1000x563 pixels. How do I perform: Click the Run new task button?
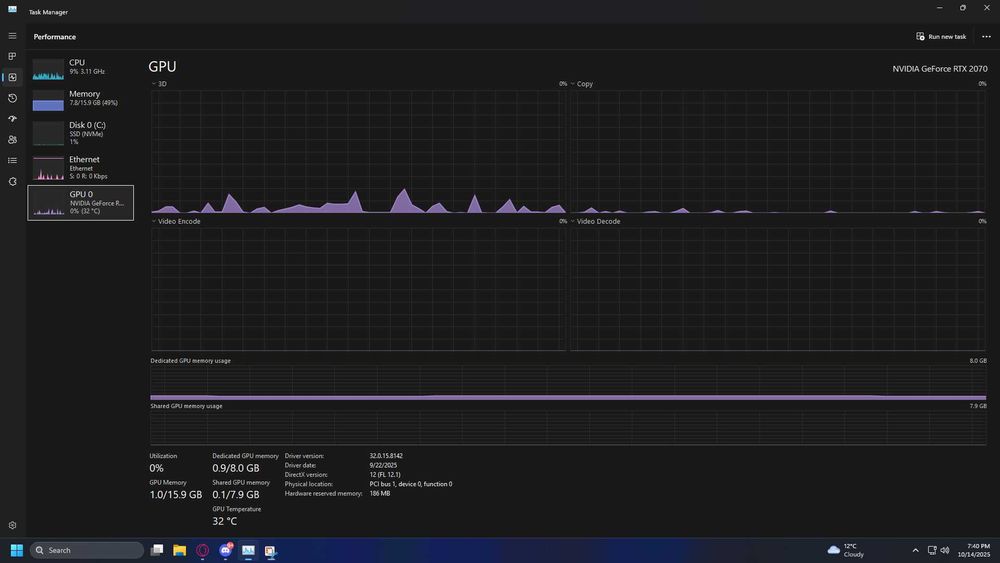pos(941,36)
